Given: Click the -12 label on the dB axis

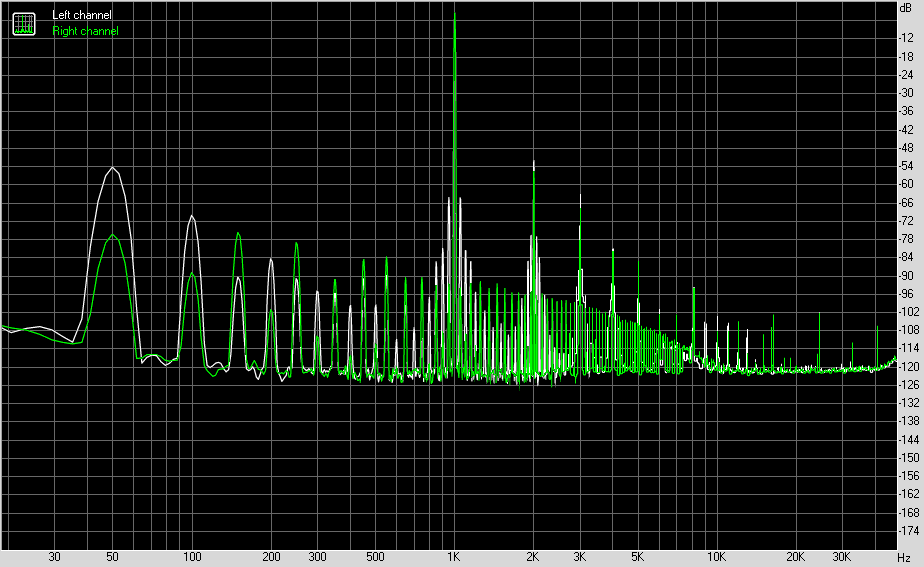Looking at the screenshot, I should coord(909,38).
